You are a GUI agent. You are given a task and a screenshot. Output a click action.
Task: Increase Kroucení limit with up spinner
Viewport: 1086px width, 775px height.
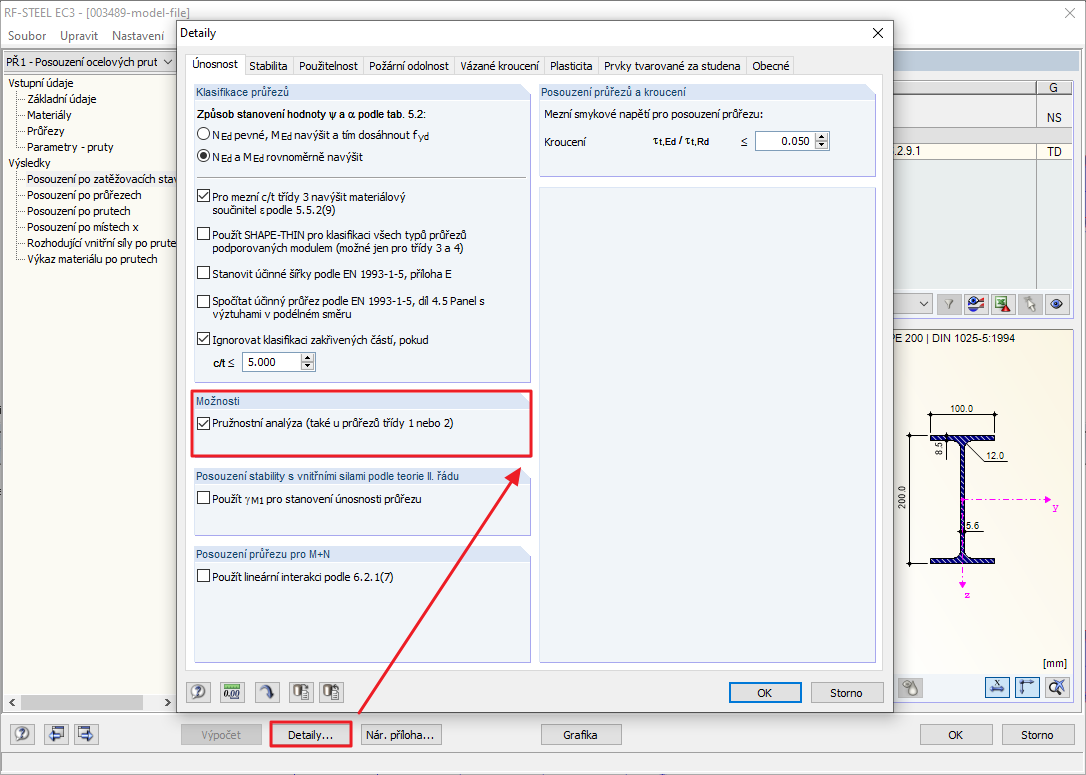821,136
